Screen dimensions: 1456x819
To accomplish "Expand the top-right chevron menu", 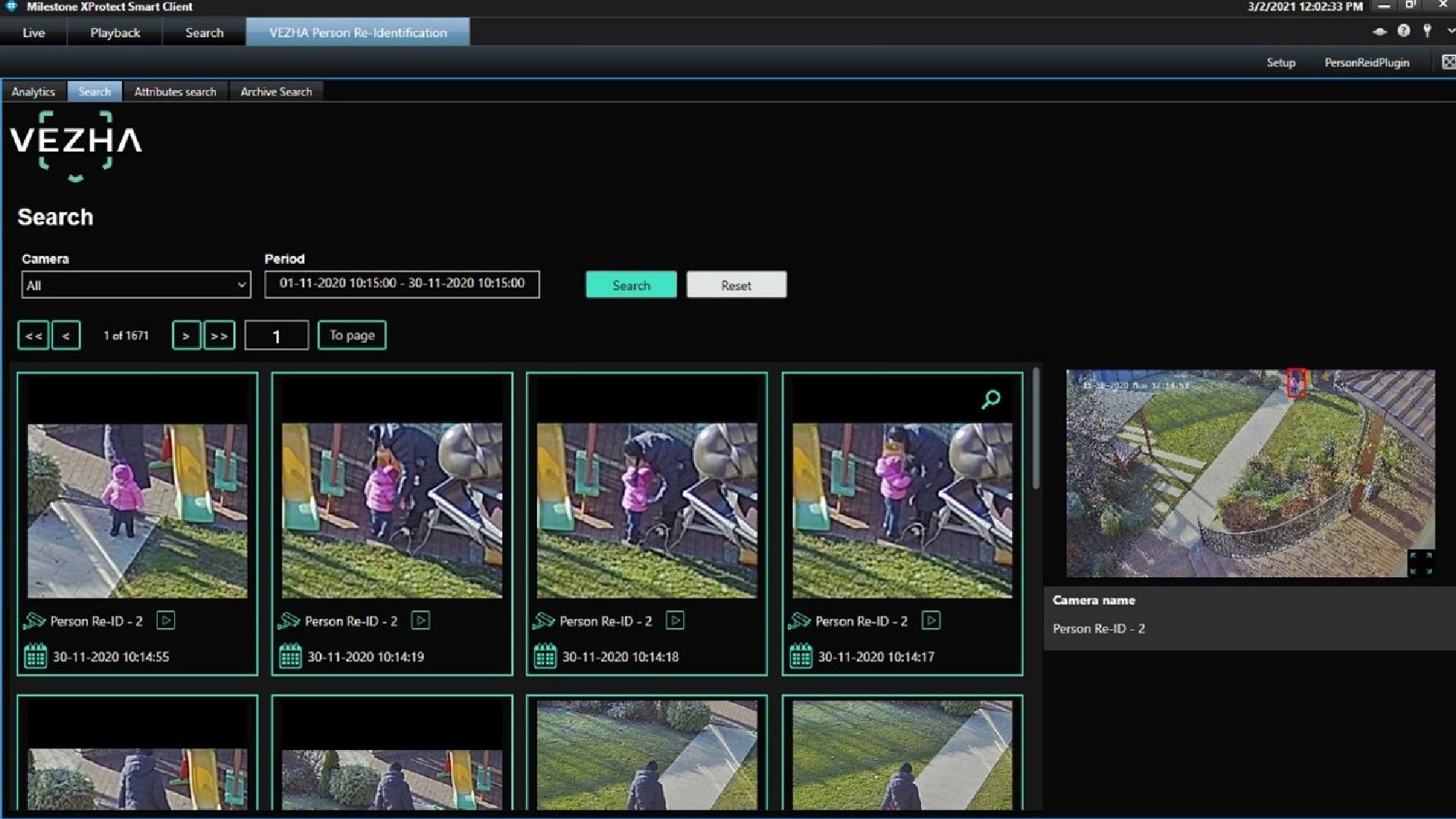I will click(x=1450, y=32).
